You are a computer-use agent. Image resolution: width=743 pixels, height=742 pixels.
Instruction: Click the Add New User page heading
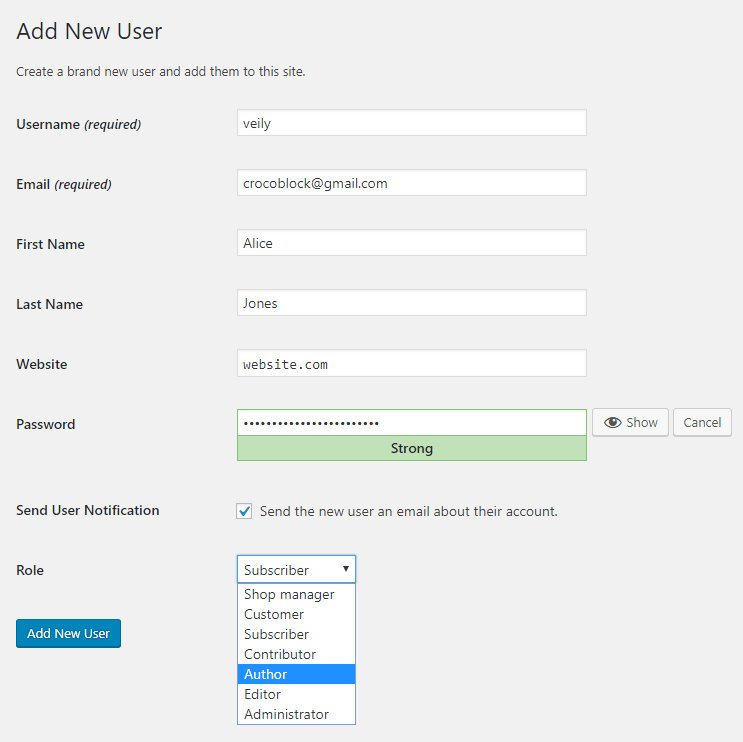tap(89, 31)
